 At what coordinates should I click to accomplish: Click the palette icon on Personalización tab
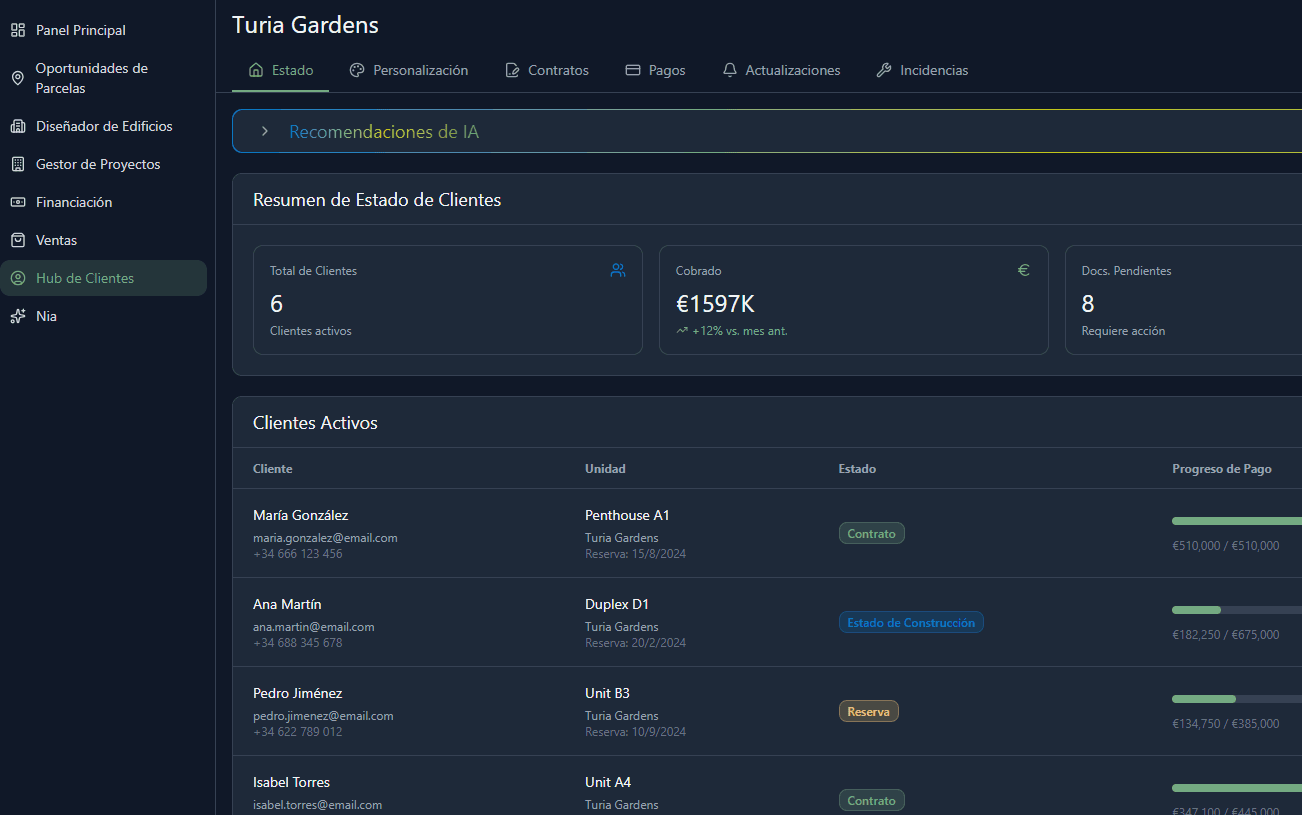357,70
